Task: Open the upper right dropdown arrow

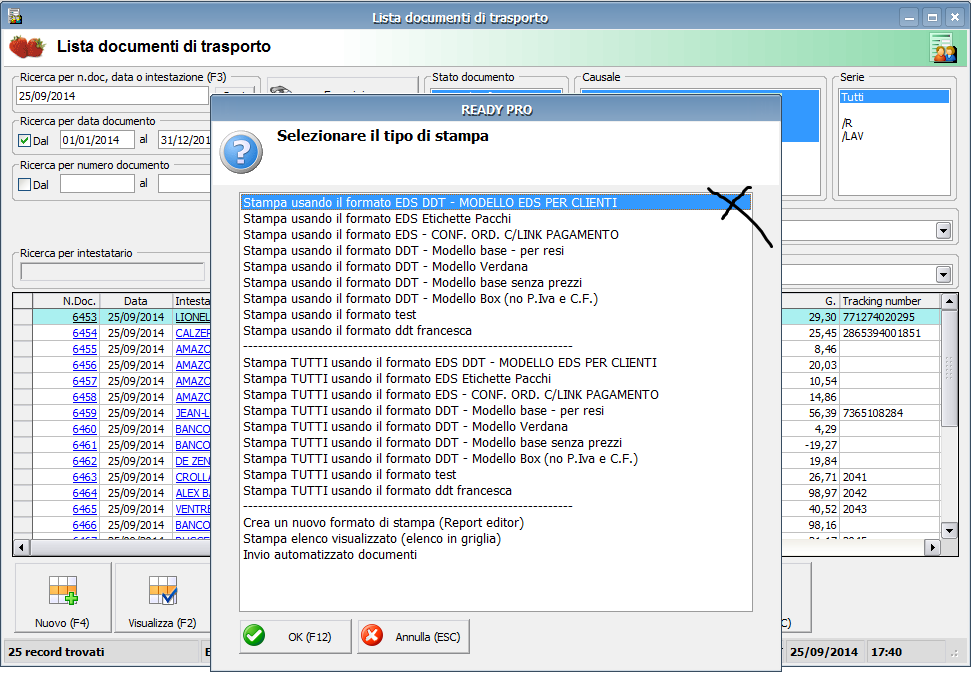Action: pos(943,231)
